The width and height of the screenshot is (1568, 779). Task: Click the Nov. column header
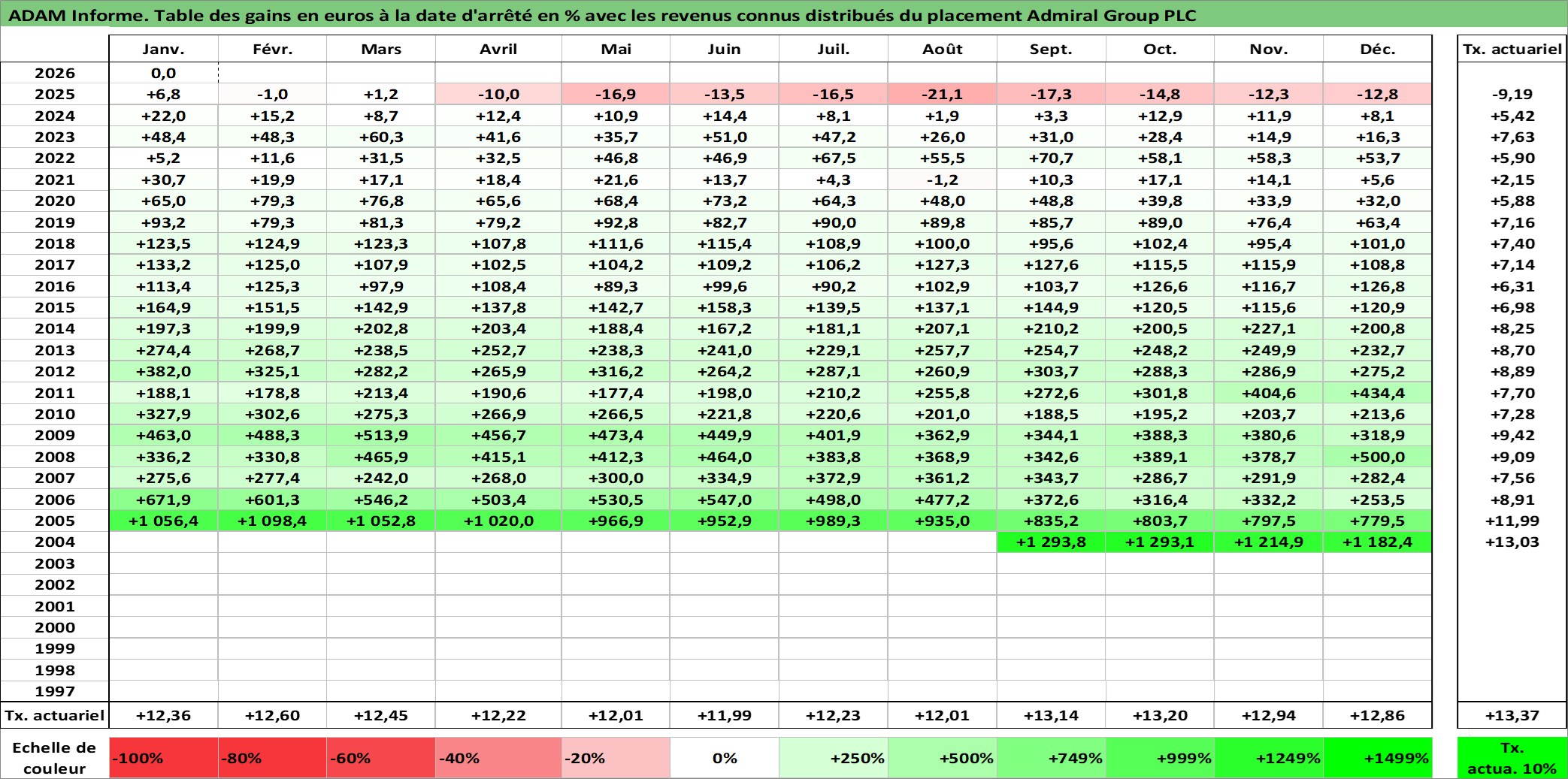pos(1269,49)
